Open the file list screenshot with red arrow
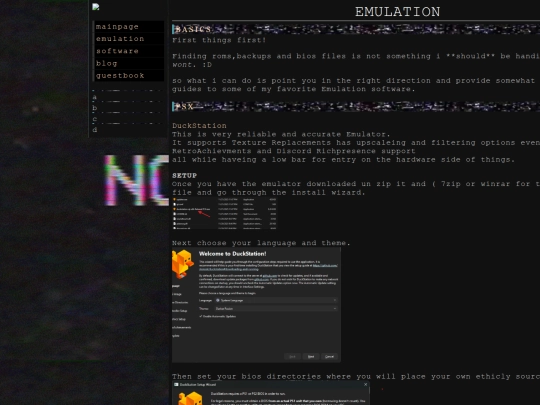The height and width of the screenshot is (405, 540). point(224,213)
